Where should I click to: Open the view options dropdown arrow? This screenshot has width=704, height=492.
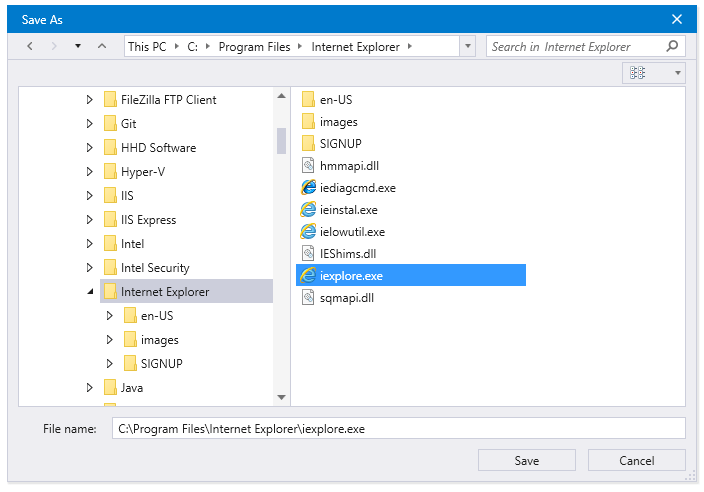(x=678, y=73)
